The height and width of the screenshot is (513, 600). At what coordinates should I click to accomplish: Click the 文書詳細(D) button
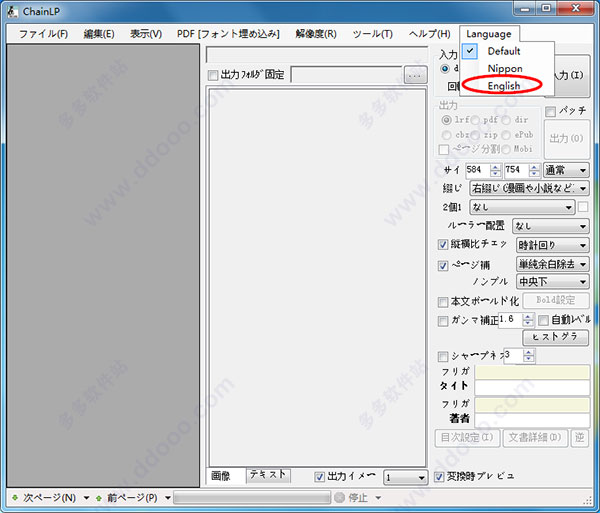[x=535, y=438]
